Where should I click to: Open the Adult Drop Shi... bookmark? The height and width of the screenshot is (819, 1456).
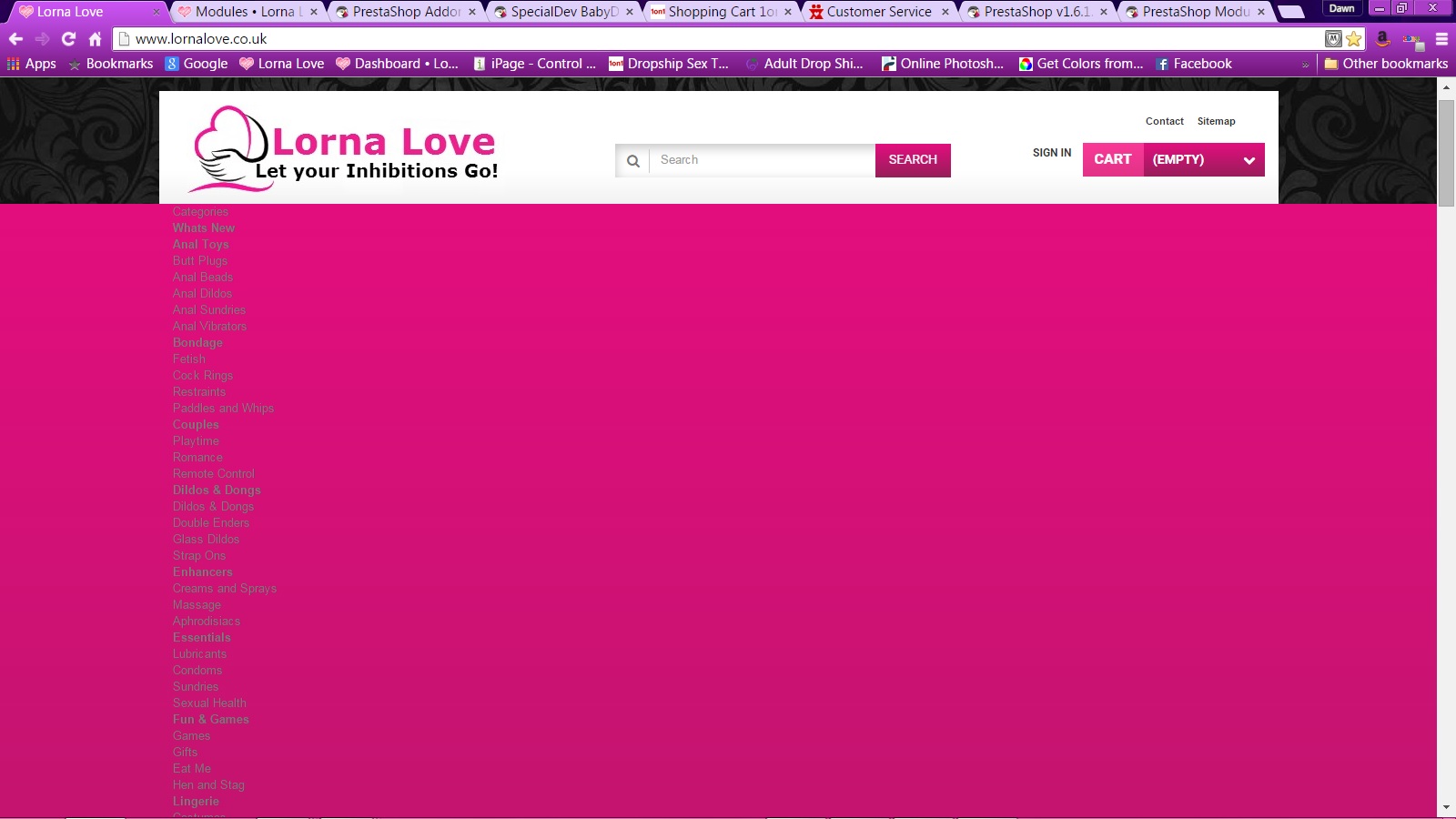tap(804, 64)
